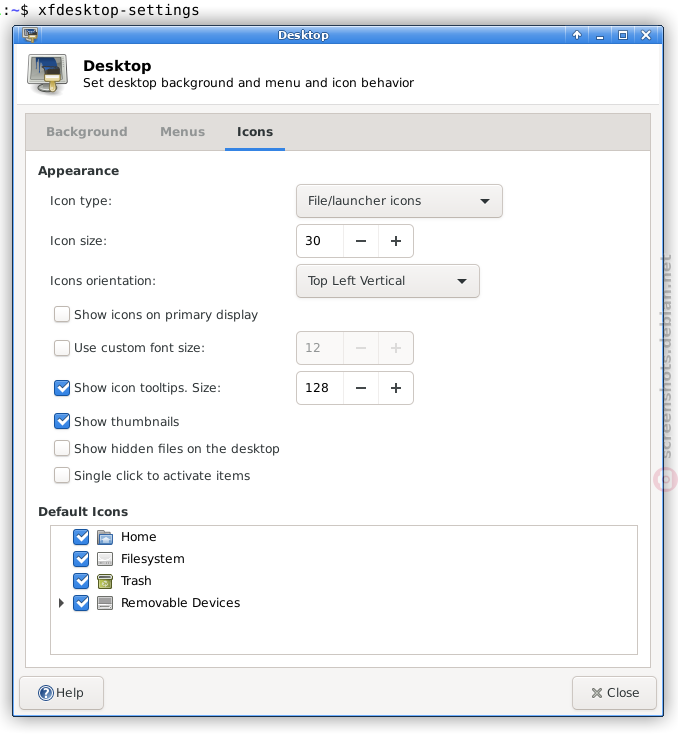678x735 pixels.
Task: Open the Icons orientation dropdown
Action: tap(388, 281)
